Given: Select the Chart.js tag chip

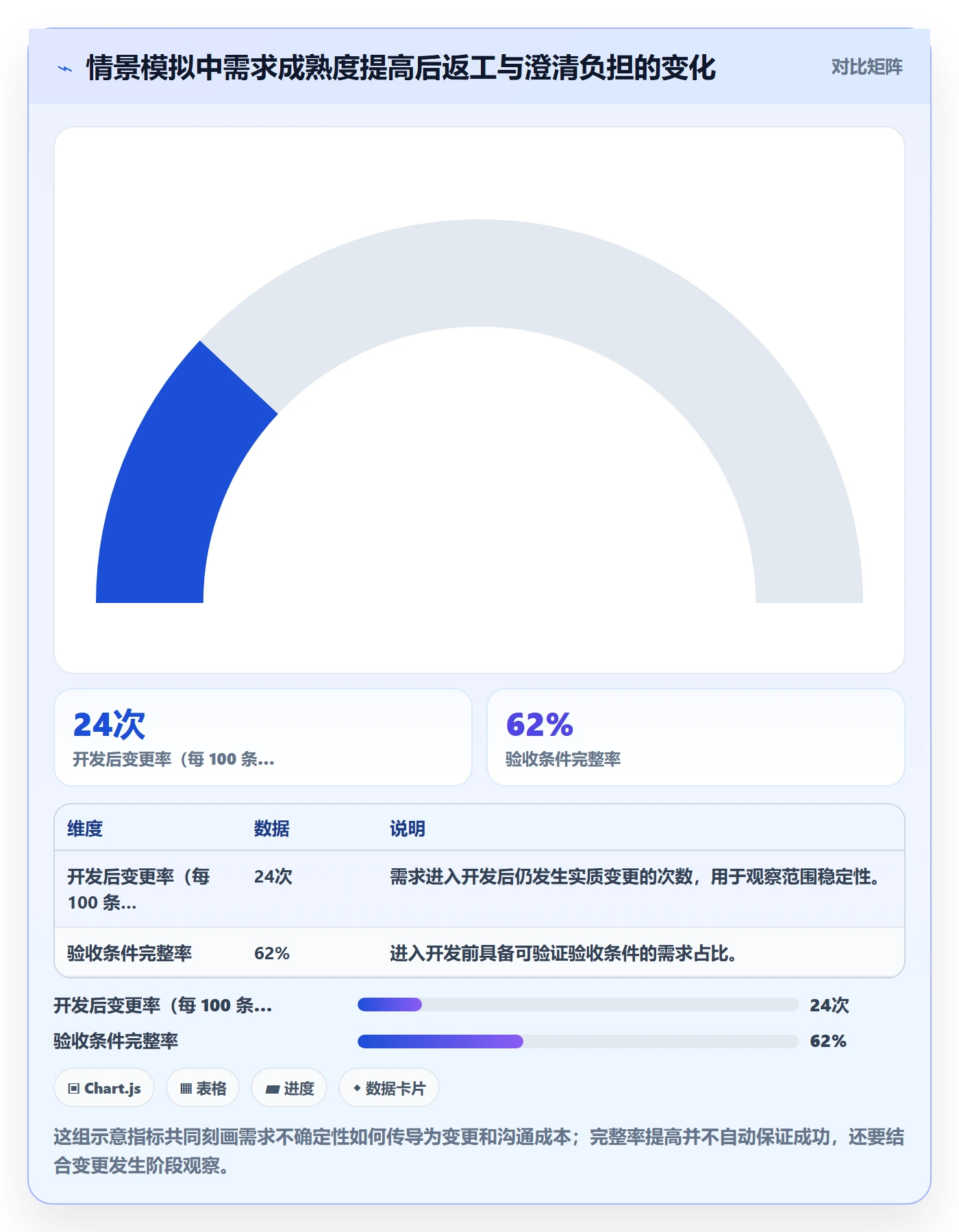Looking at the screenshot, I should [x=104, y=1088].
